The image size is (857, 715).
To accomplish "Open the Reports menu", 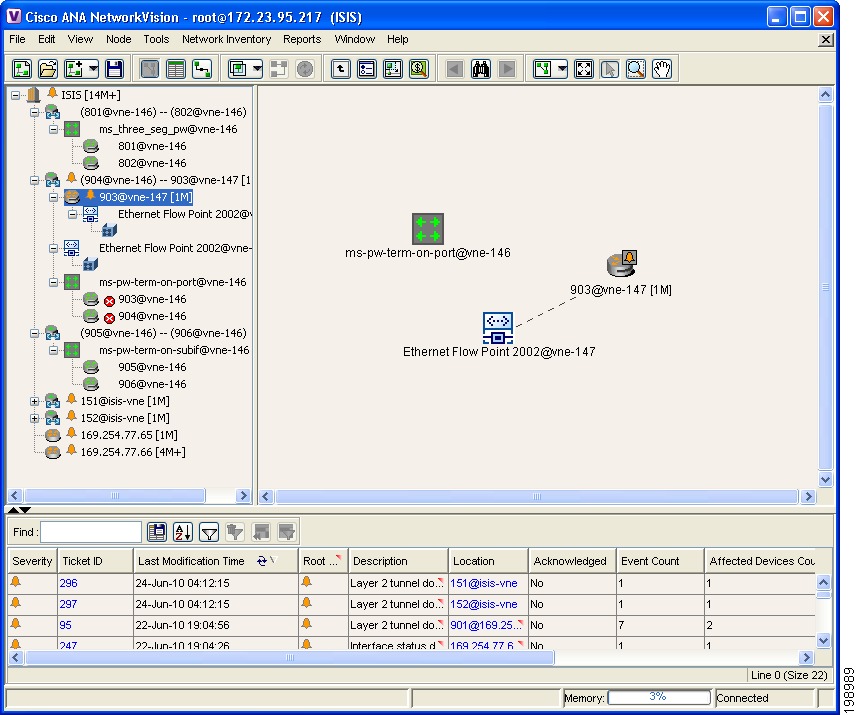I will (x=302, y=39).
